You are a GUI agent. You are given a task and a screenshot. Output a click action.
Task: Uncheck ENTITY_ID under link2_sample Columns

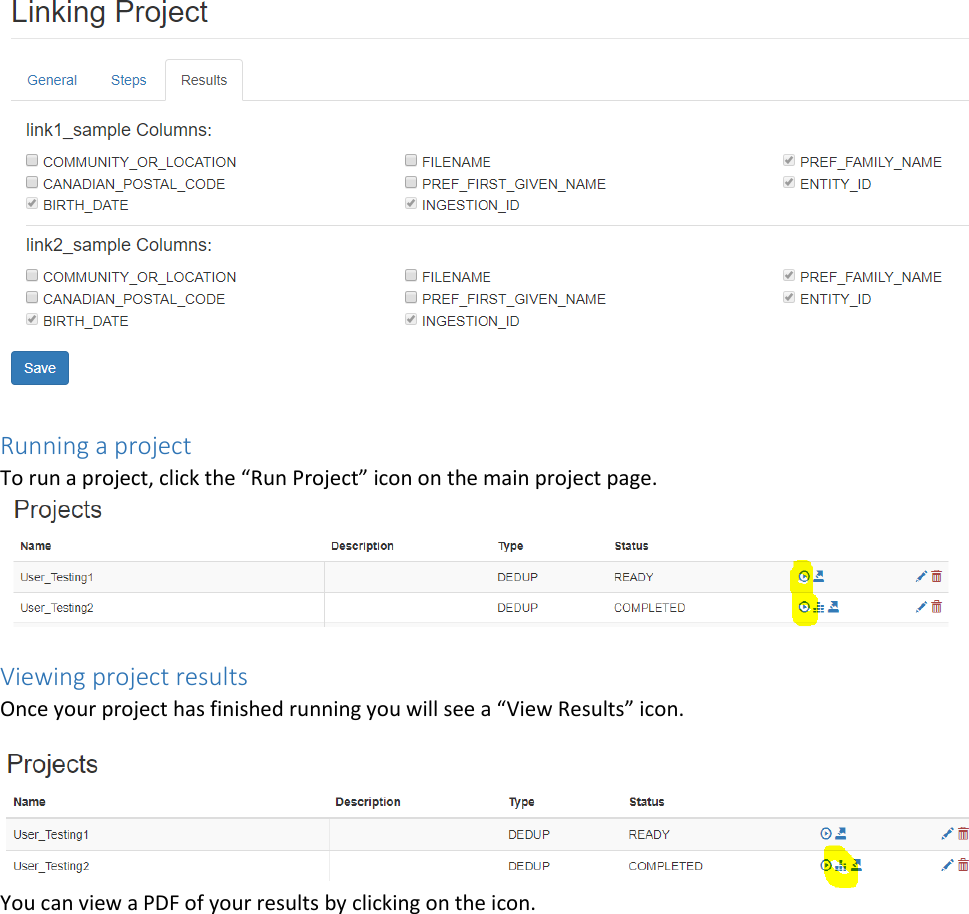[x=789, y=297]
